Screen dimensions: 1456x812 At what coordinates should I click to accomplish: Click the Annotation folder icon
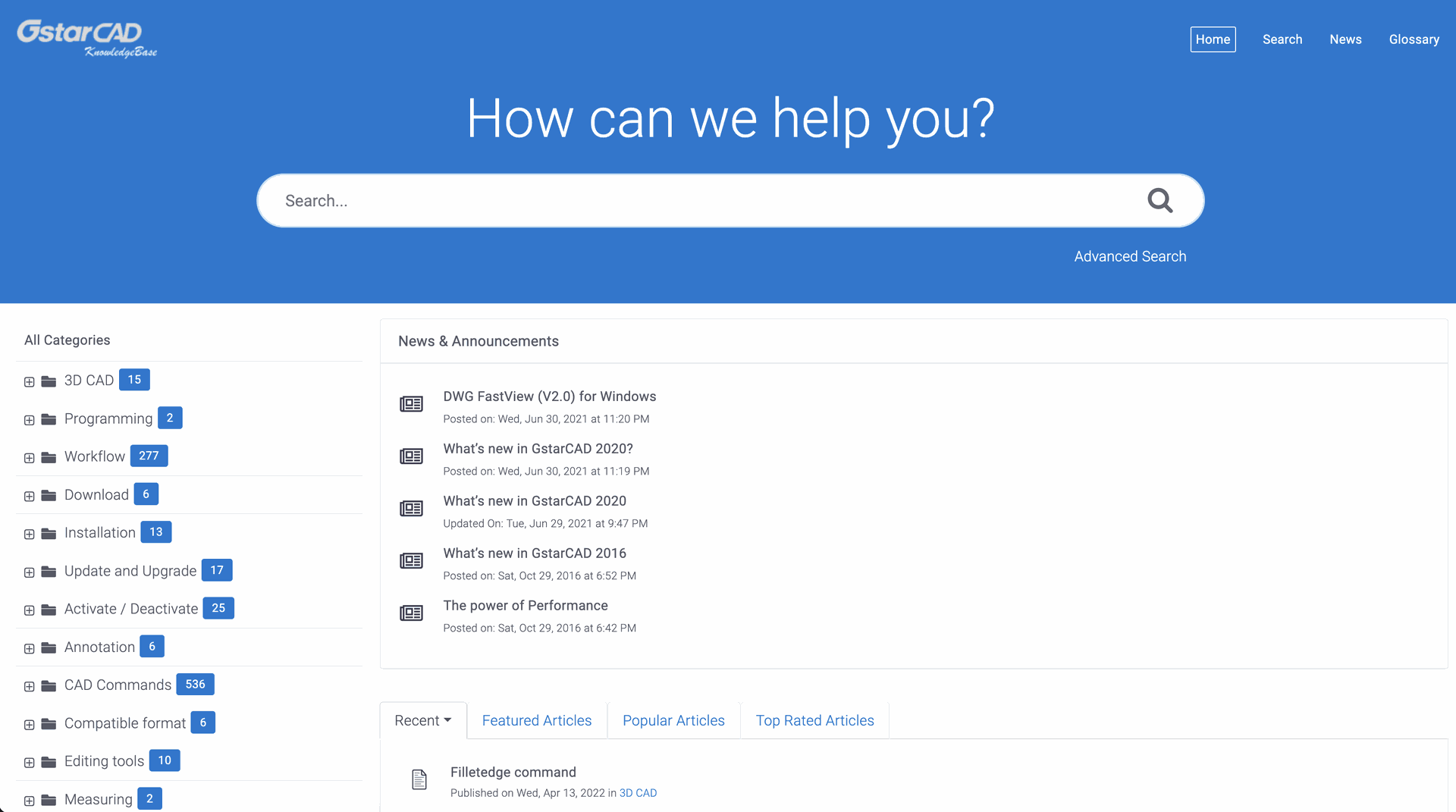pyautogui.click(x=49, y=647)
